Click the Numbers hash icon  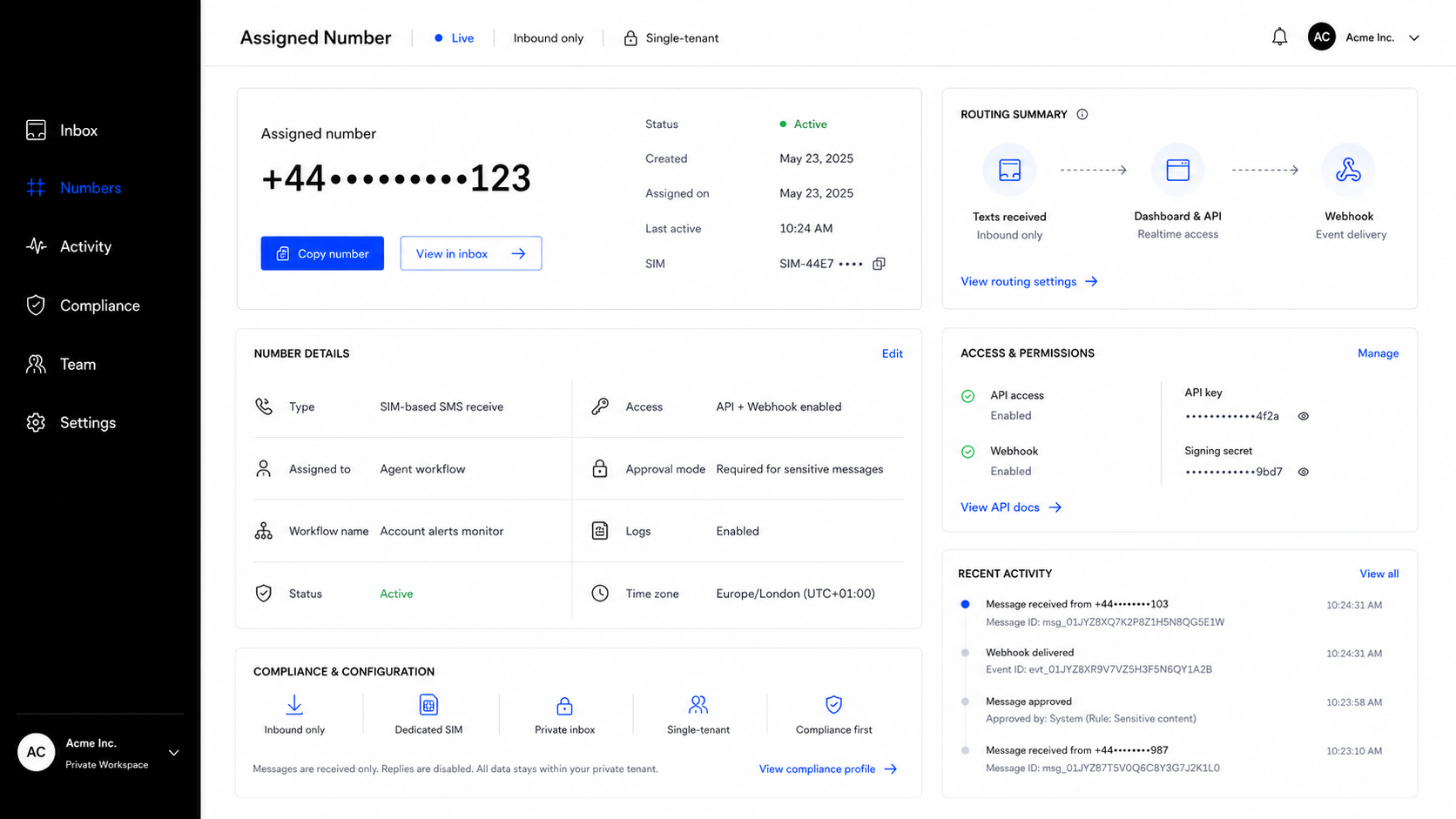[36, 188]
